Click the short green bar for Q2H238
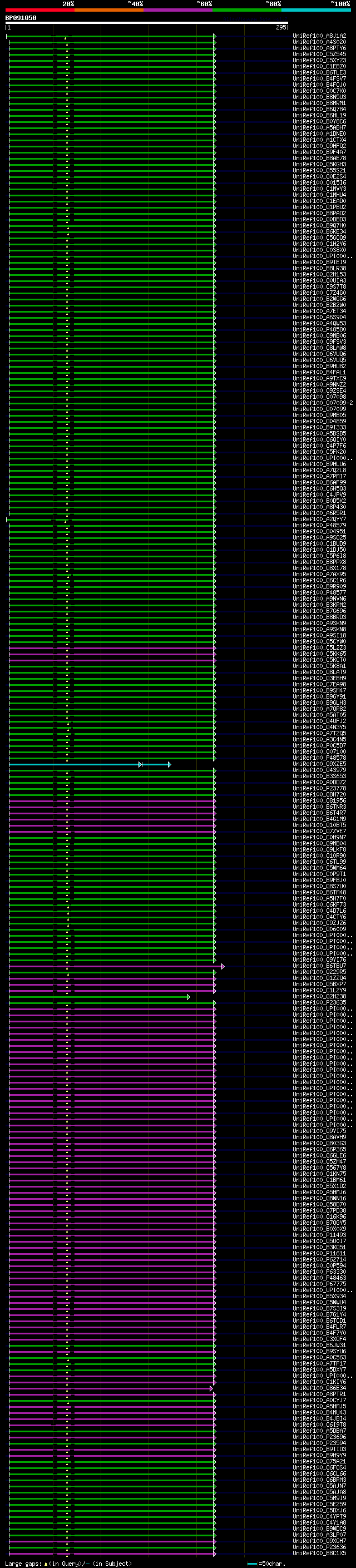Screen dimensions: 356x1568 [x=98, y=997]
